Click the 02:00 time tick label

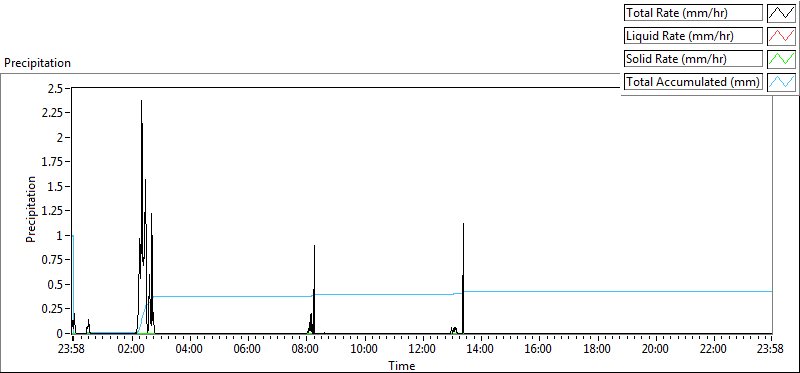pyautogui.click(x=131, y=350)
